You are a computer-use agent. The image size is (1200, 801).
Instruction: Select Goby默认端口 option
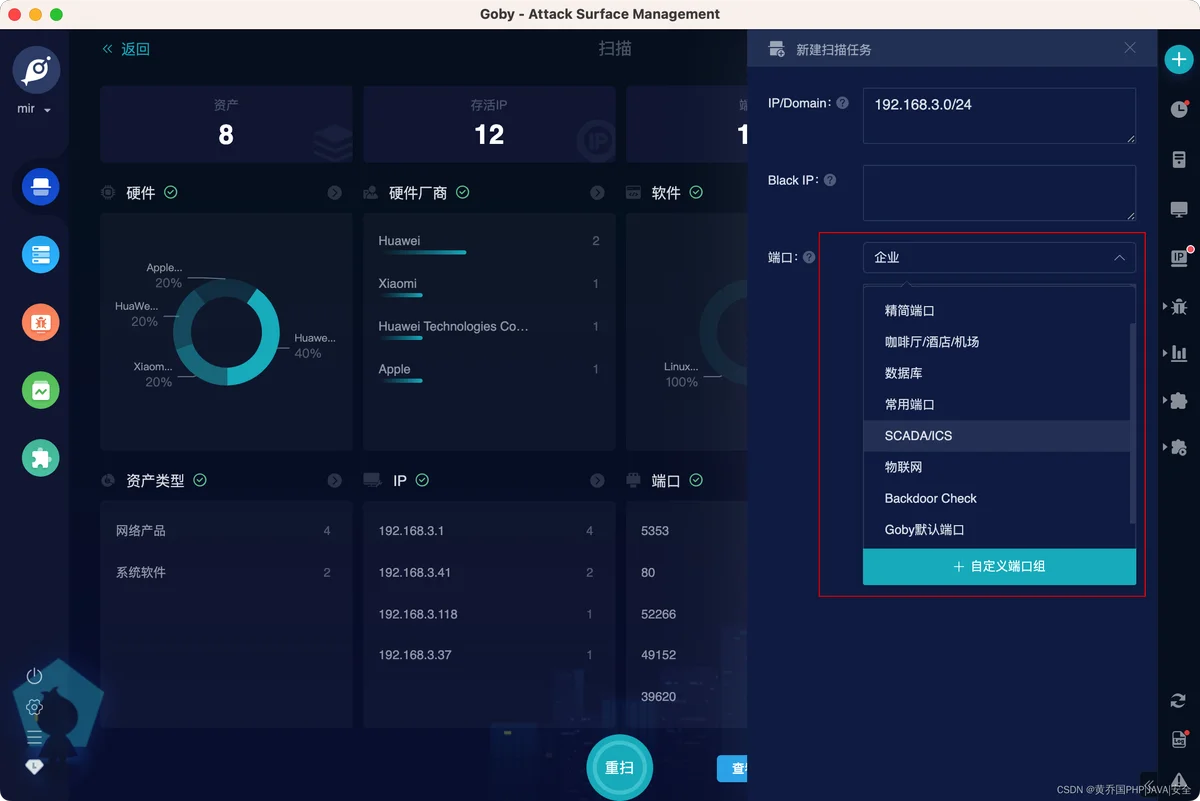tap(996, 529)
